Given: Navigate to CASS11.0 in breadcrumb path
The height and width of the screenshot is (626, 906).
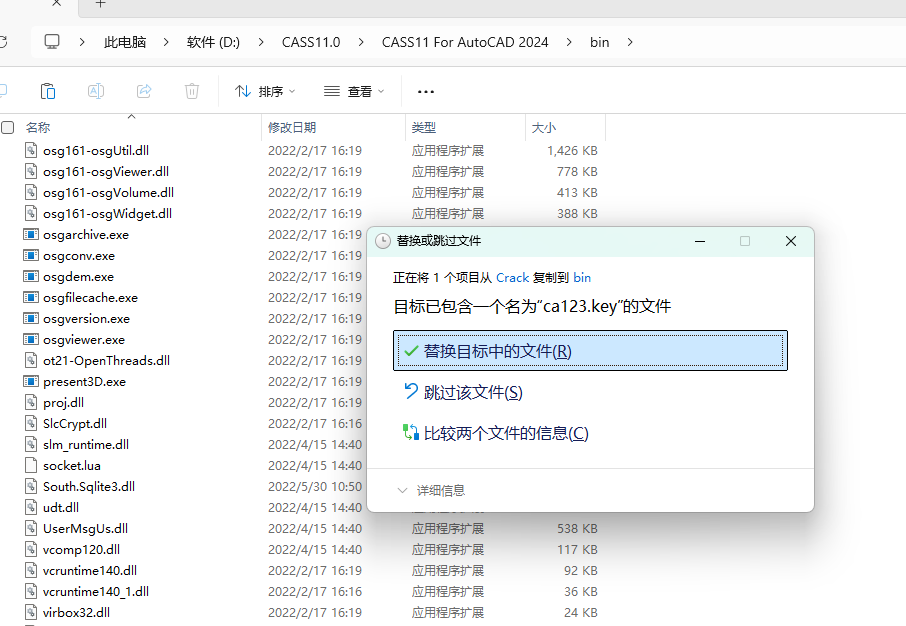Looking at the screenshot, I should click(x=311, y=42).
